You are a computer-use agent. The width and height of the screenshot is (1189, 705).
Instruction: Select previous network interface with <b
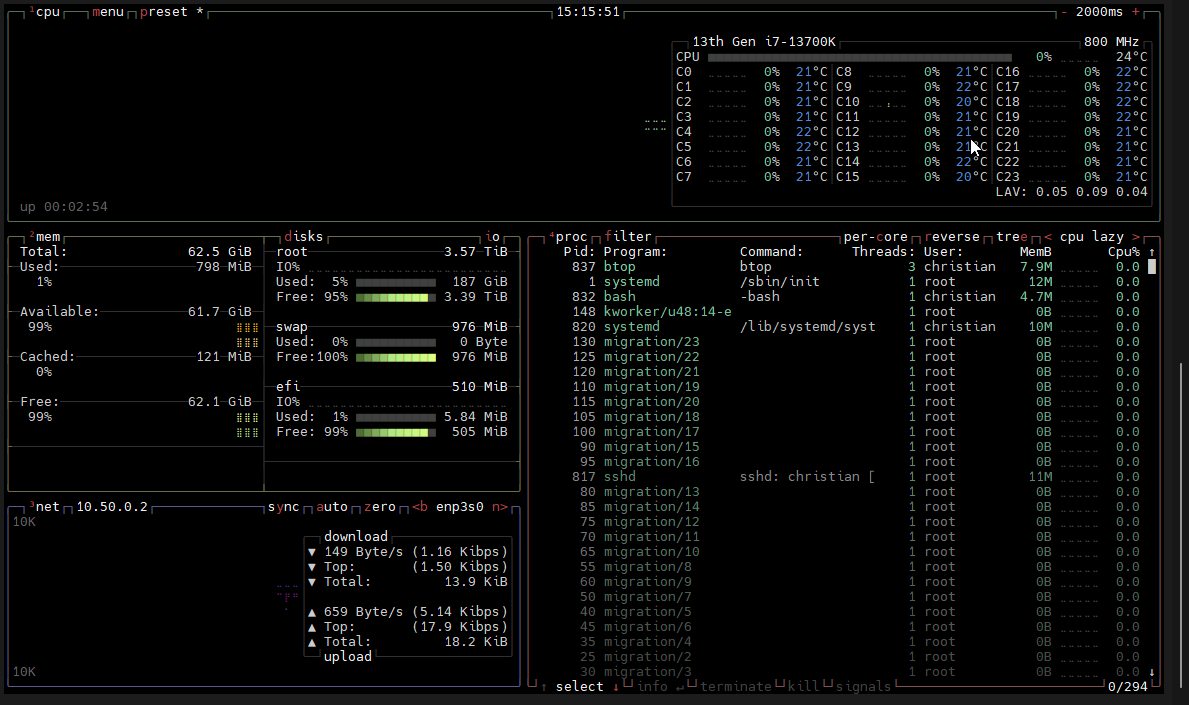click(420, 506)
